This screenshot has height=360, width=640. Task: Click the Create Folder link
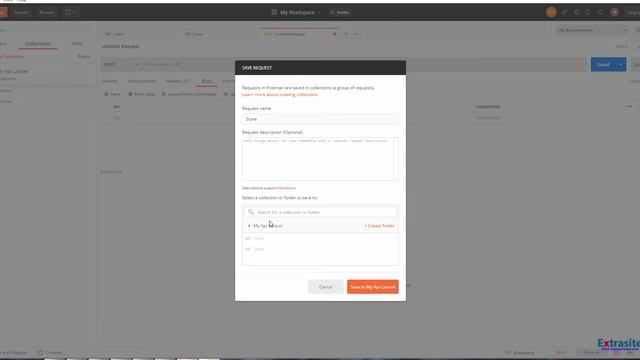(380, 226)
